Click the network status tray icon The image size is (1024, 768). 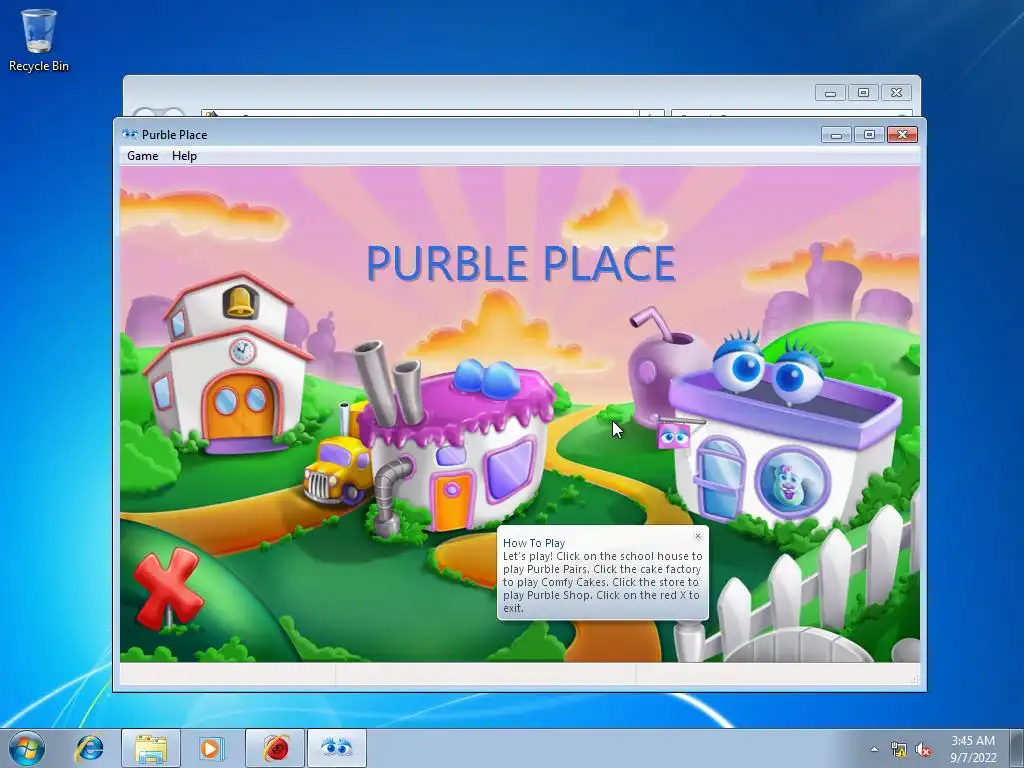click(x=899, y=750)
